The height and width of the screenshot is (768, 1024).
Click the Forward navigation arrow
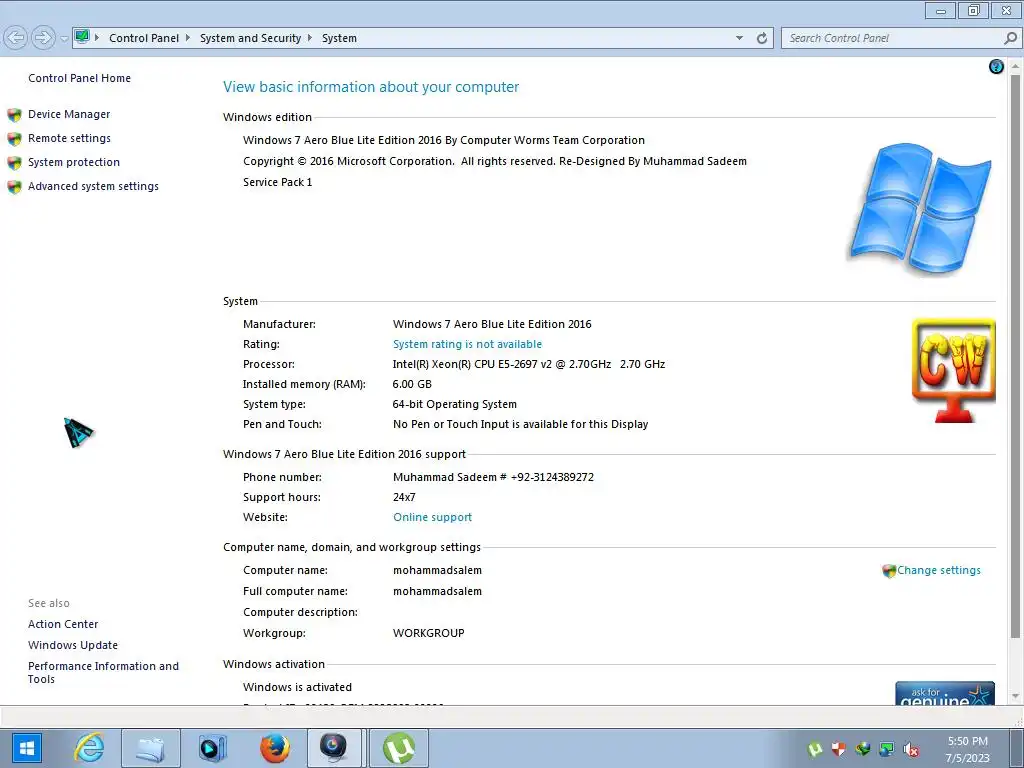point(43,38)
